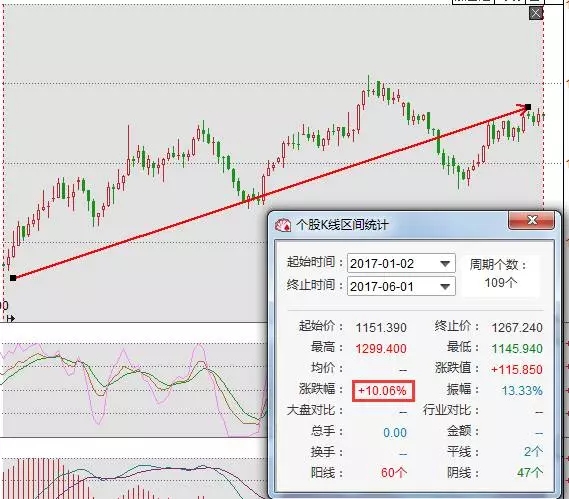Screen dimensions: 569x499
Task: Click the highlighted +10.06% 涨跌幅 value
Action: (382, 390)
